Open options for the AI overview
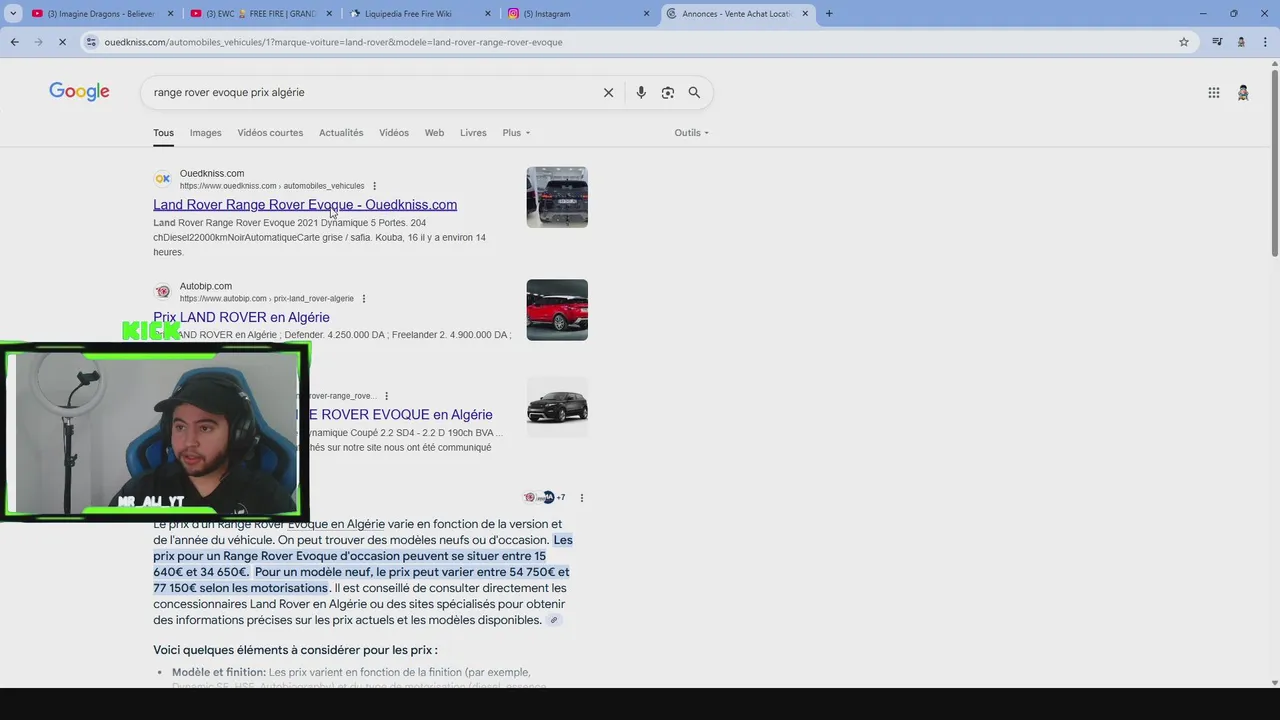 pyautogui.click(x=581, y=498)
